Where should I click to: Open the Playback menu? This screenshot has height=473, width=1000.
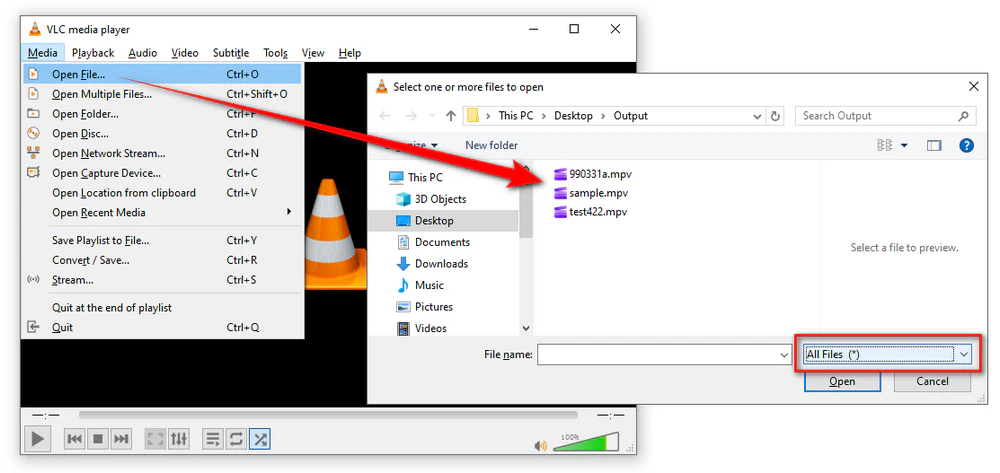tap(93, 53)
